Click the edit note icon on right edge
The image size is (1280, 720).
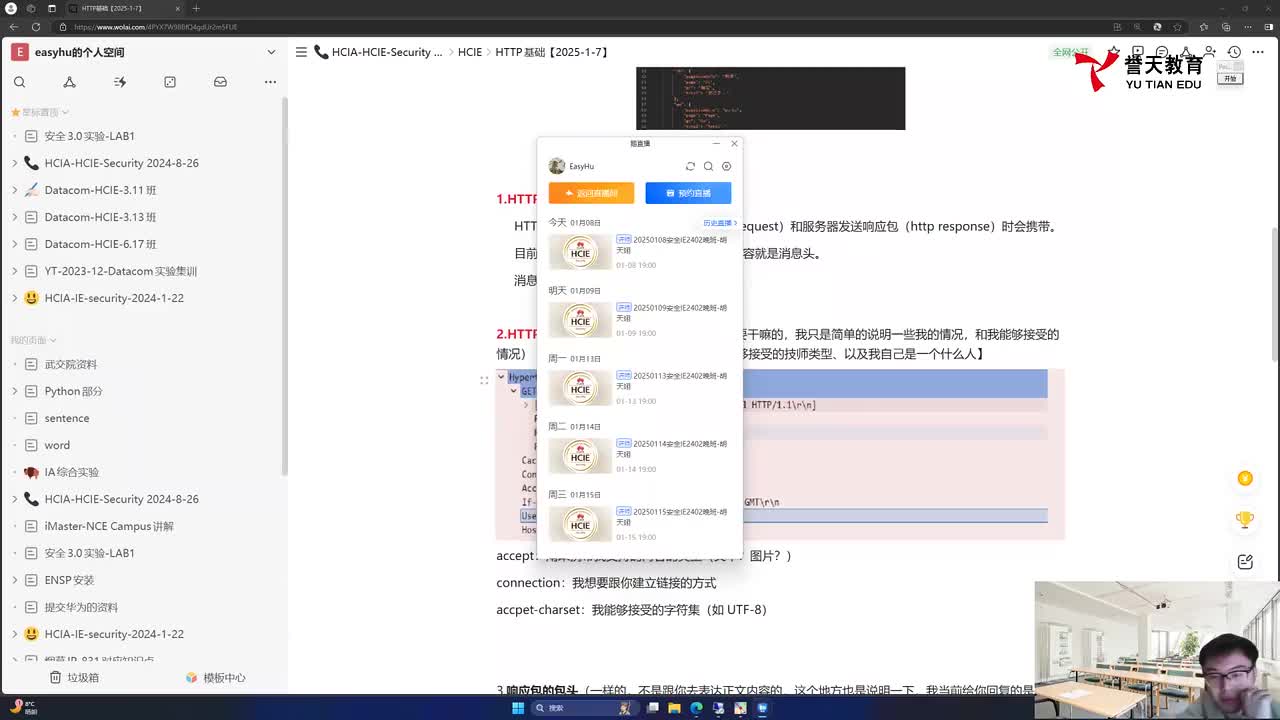click(x=1245, y=562)
